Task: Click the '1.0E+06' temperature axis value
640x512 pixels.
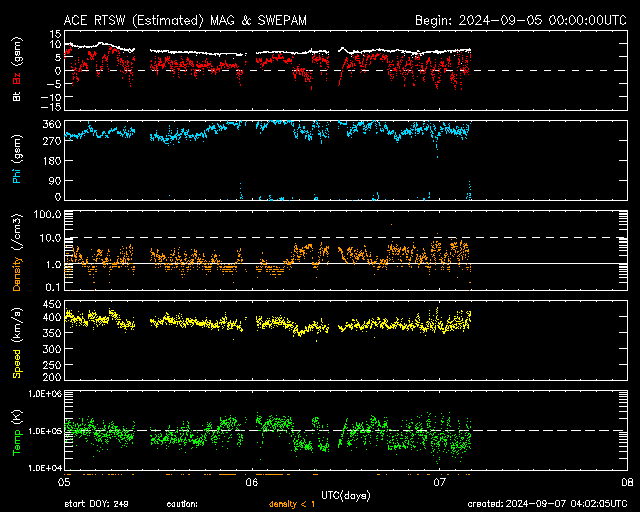Action: coord(45,394)
